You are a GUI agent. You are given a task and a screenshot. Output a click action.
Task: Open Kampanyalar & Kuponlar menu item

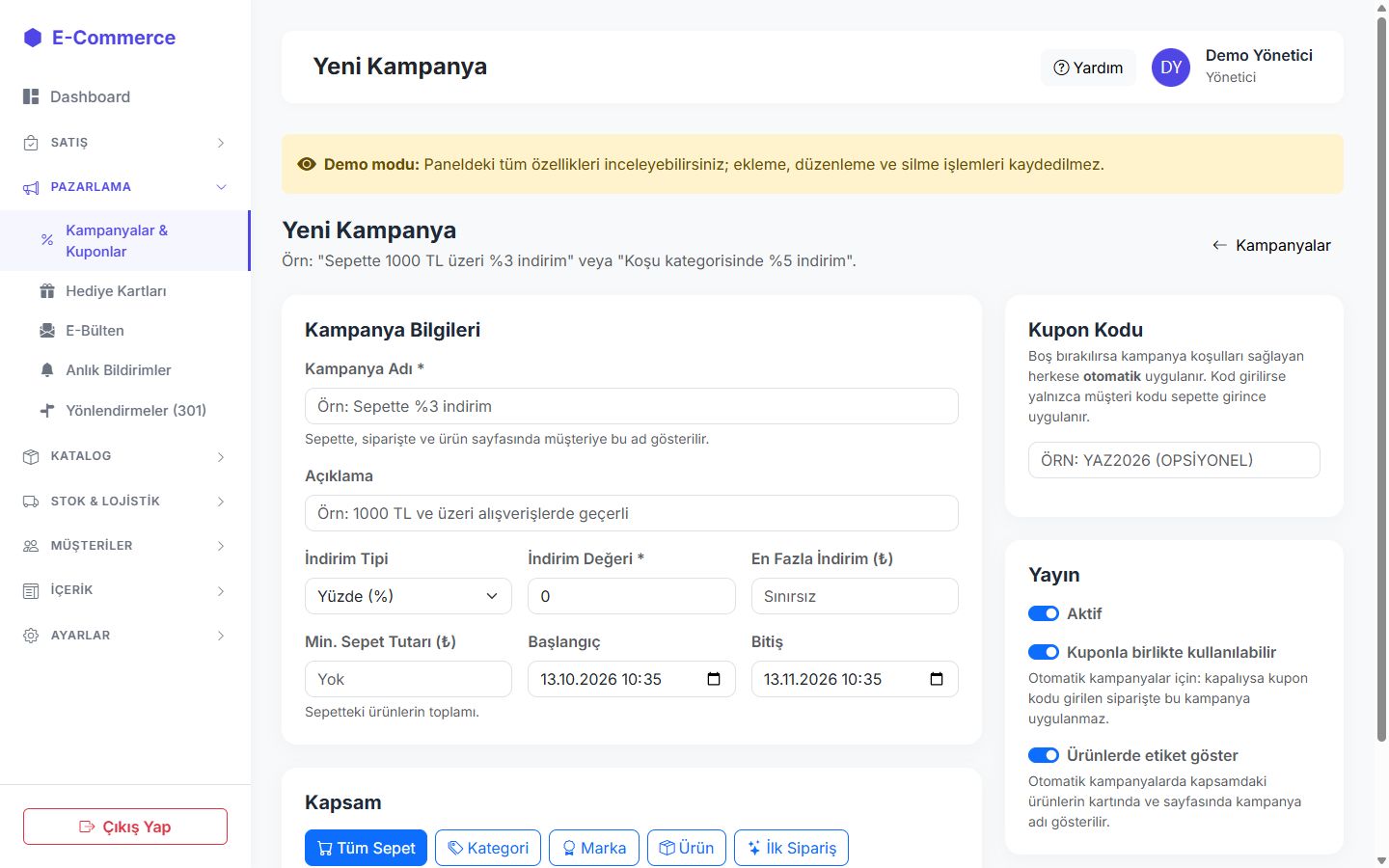(x=124, y=240)
